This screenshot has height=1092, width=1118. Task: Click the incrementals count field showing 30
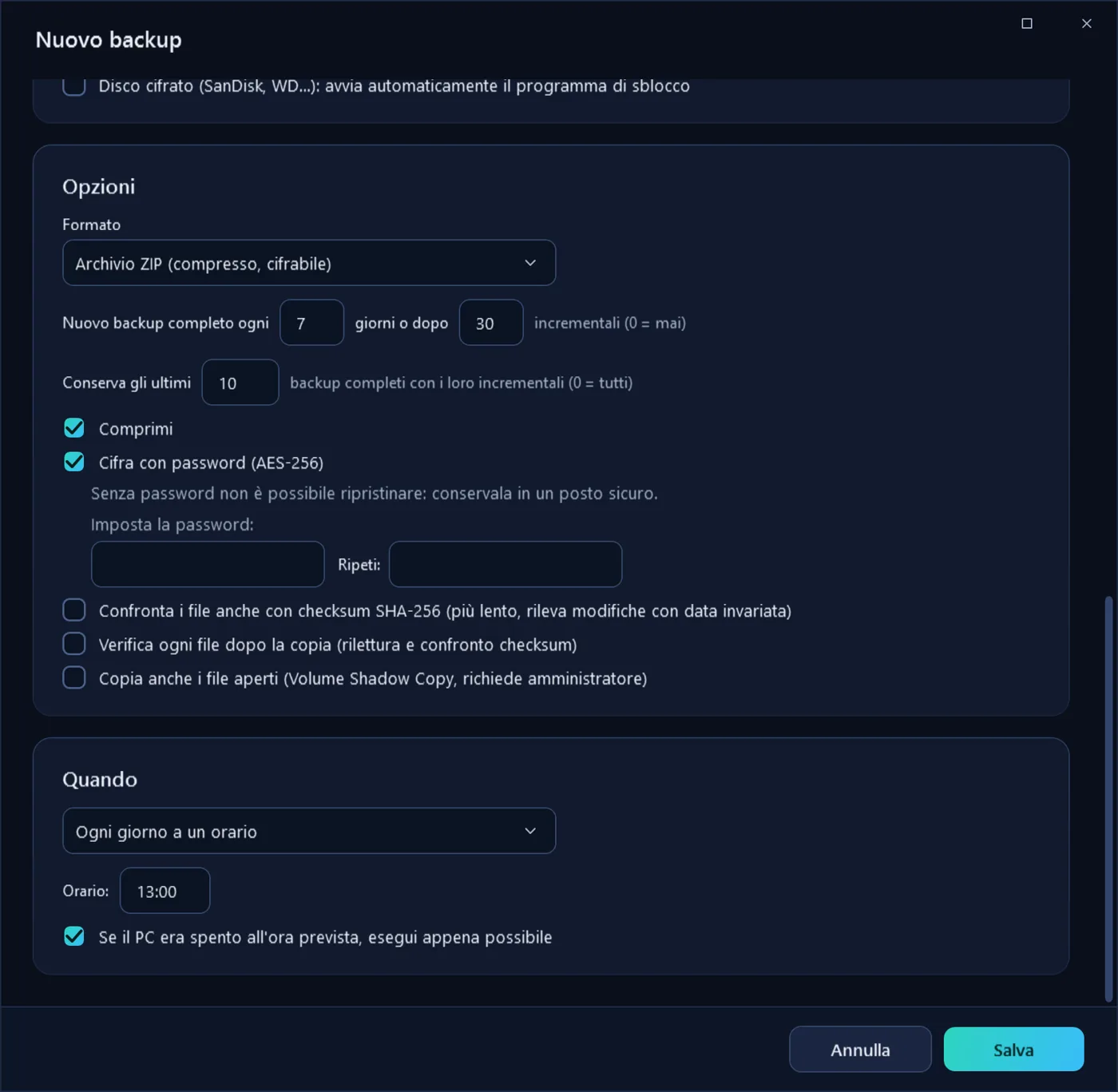pyautogui.click(x=491, y=323)
